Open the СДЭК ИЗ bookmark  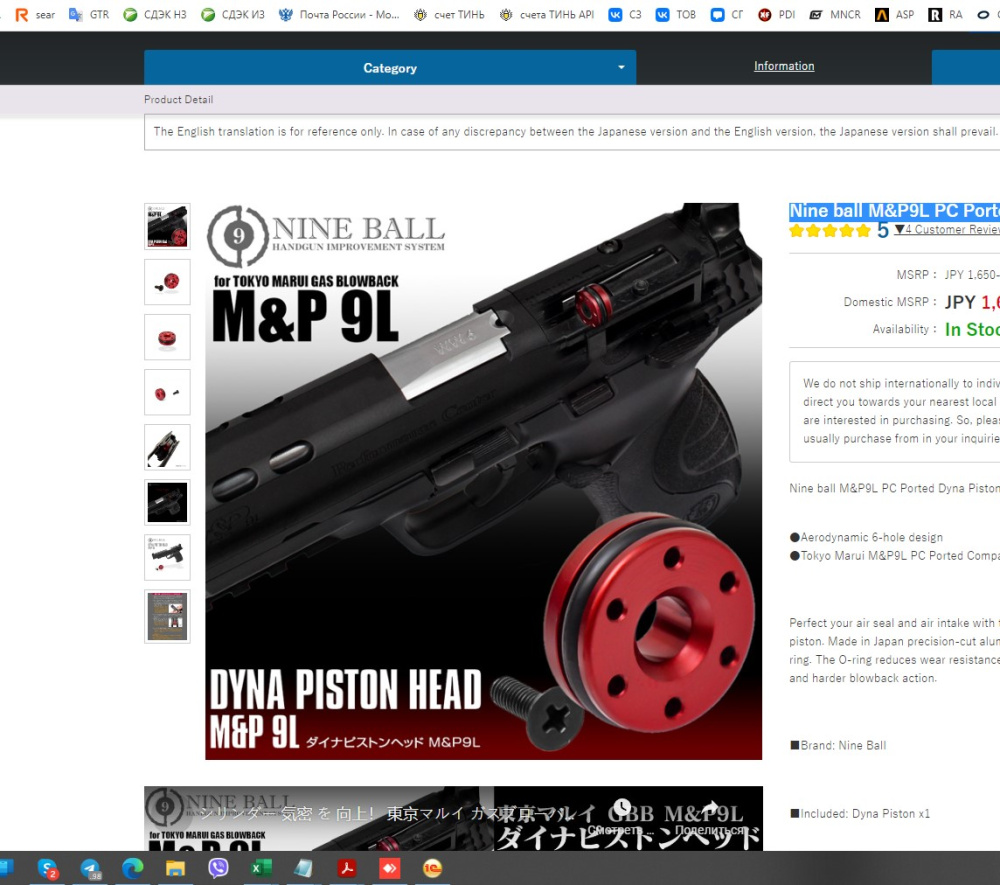pyautogui.click(x=233, y=15)
